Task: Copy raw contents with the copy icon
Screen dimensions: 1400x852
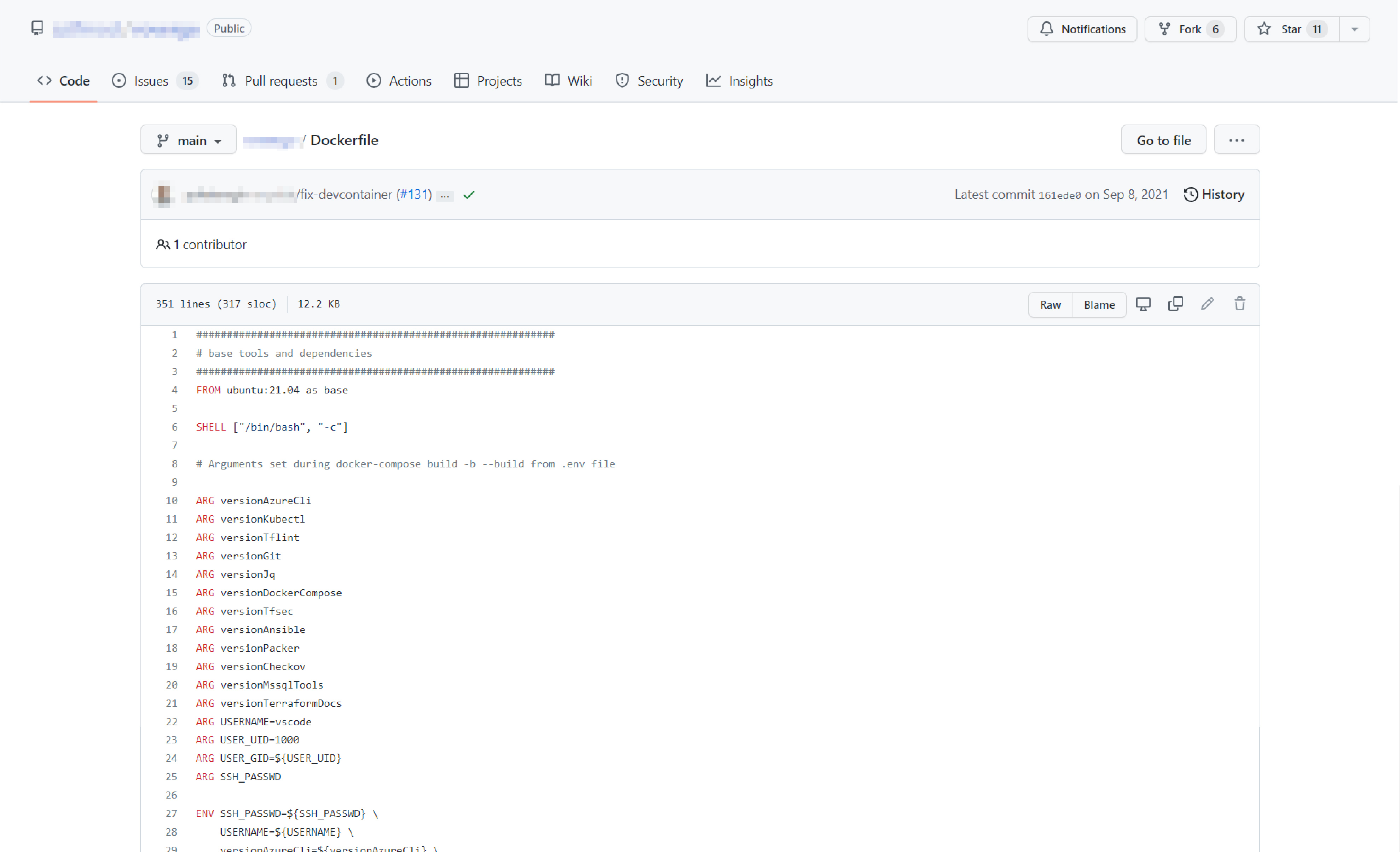Action: tap(1175, 304)
